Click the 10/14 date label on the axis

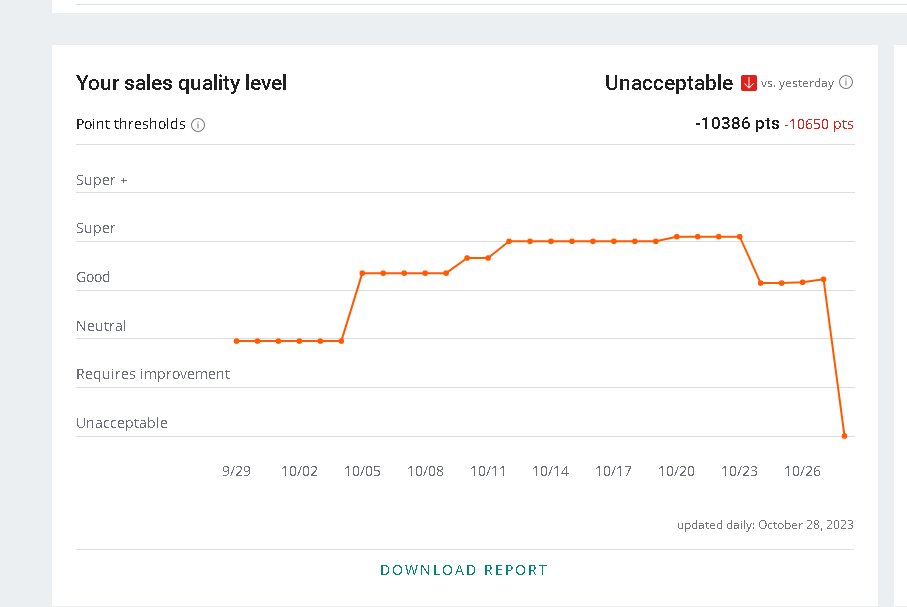click(551, 471)
